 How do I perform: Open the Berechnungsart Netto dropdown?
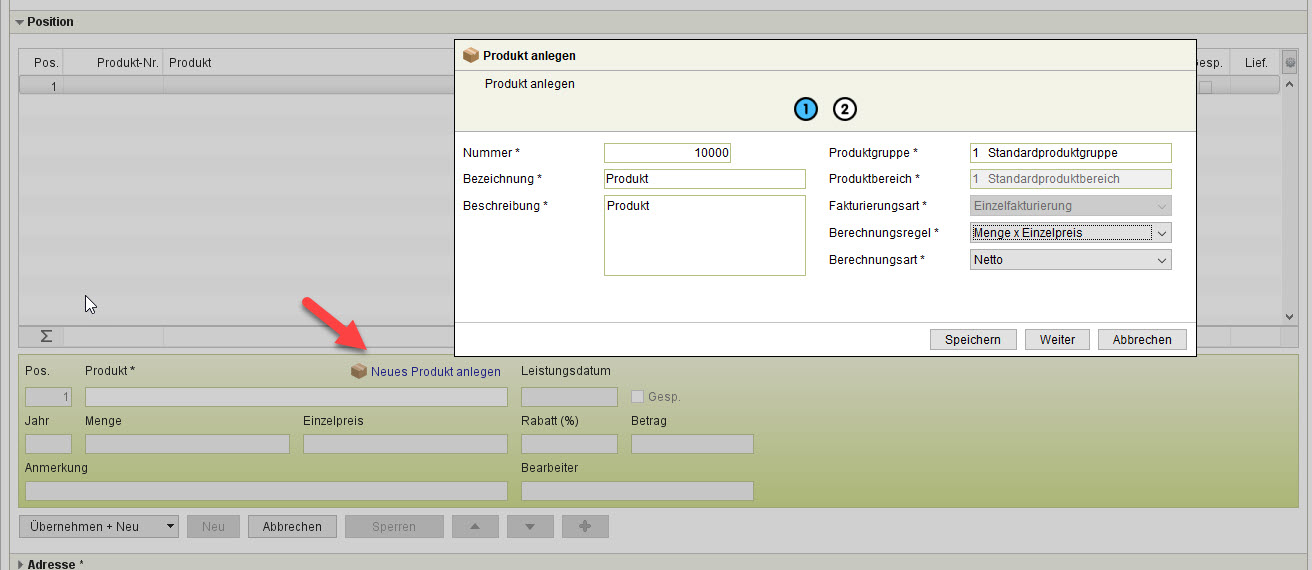[x=1070, y=260]
